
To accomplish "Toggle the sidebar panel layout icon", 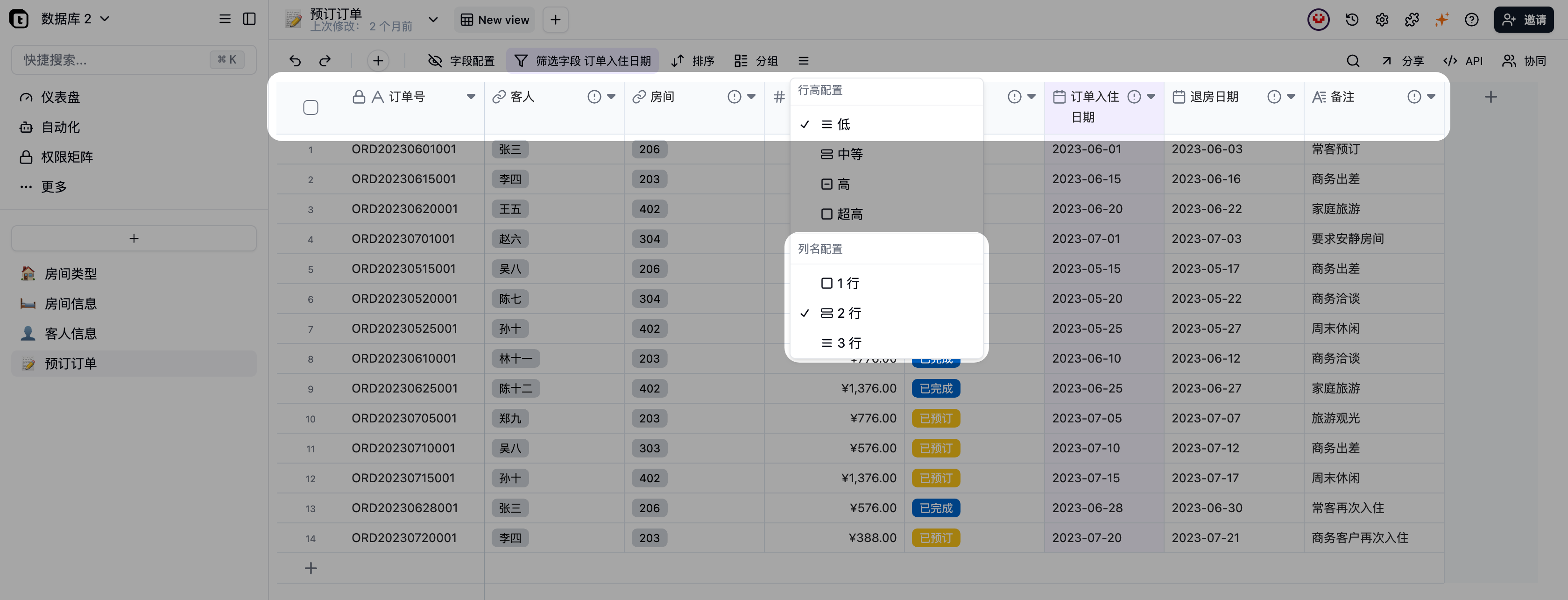I will coord(249,19).
